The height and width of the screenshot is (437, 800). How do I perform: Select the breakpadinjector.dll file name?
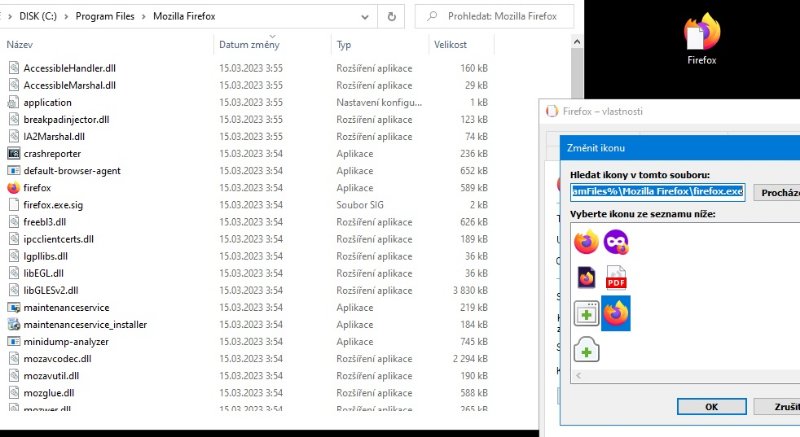pyautogui.click(x=66, y=119)
